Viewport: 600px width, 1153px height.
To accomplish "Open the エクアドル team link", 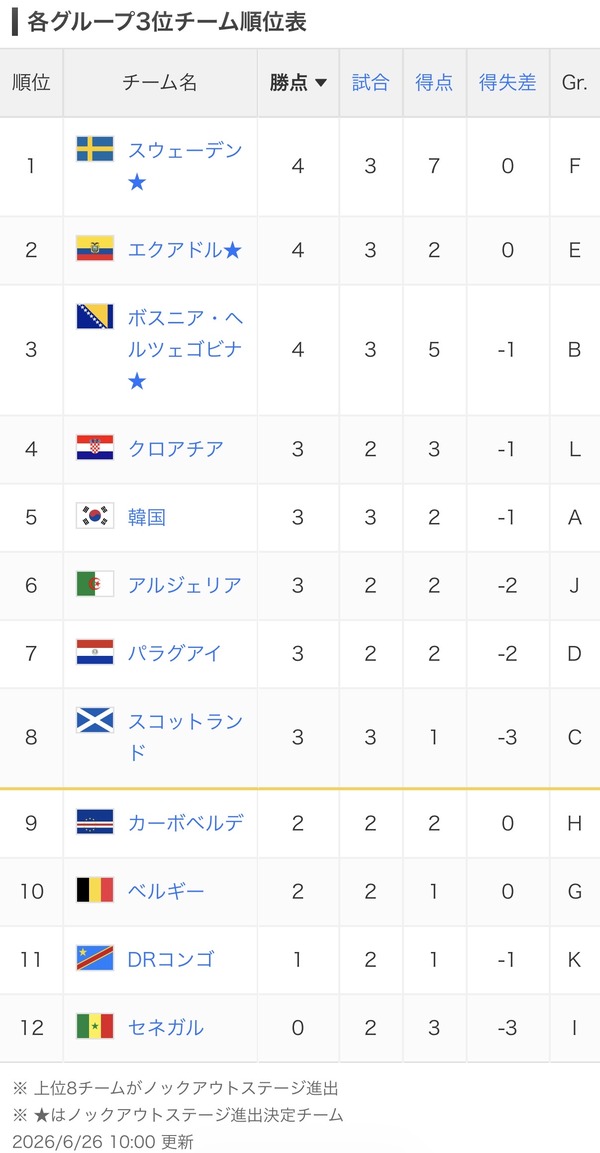I will pos(175,250).
